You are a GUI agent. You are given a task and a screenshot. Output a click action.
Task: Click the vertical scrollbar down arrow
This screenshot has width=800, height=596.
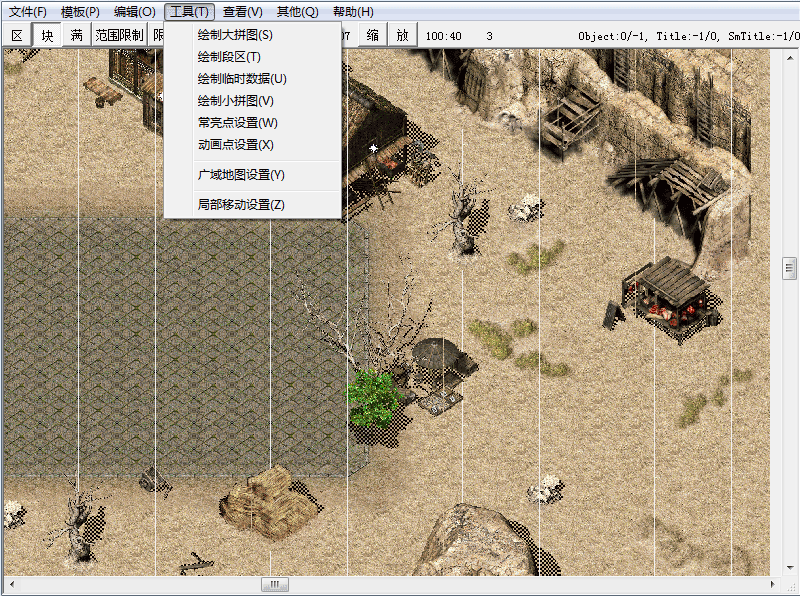pyautogui.click(x=789, y=568)
